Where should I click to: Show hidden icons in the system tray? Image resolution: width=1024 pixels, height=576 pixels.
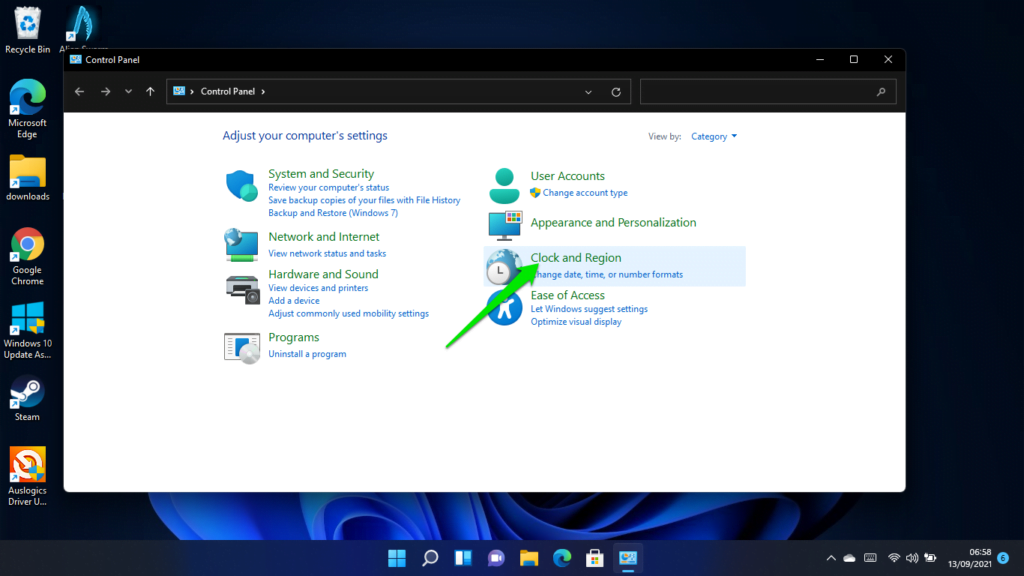[830, 558]
